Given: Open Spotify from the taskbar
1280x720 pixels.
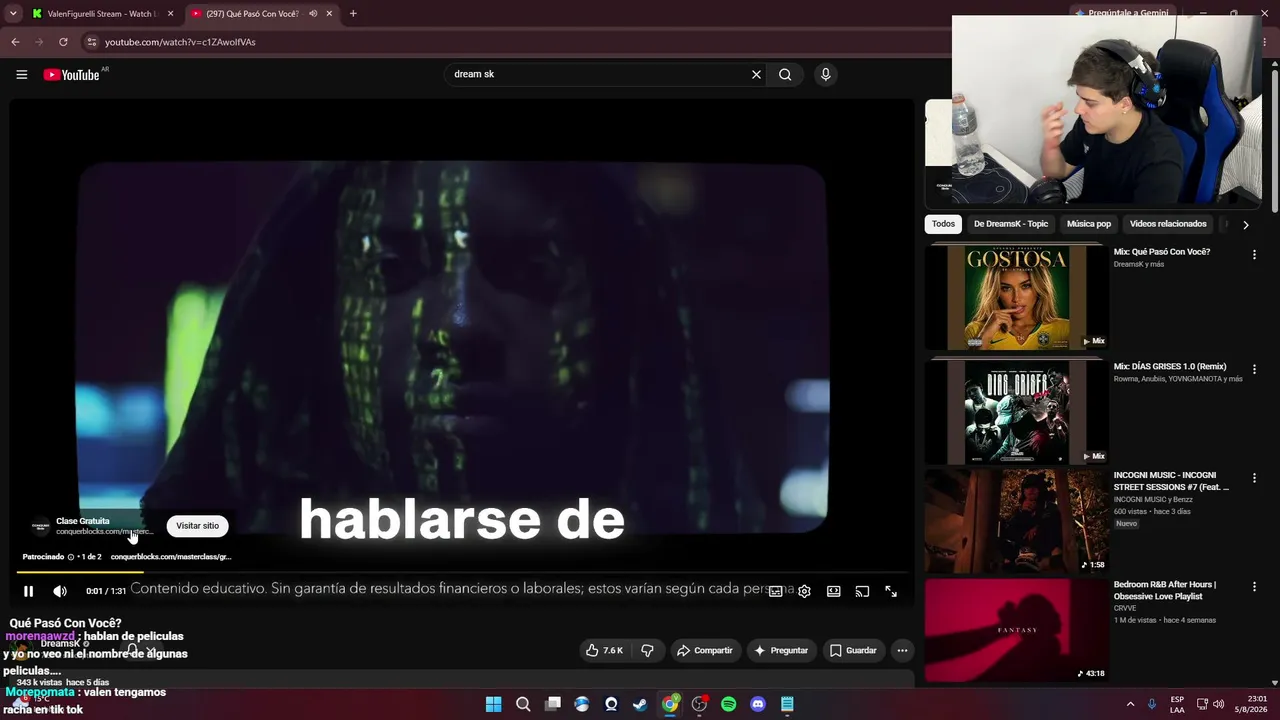Looking at the screenshot, I should point(729,704).
